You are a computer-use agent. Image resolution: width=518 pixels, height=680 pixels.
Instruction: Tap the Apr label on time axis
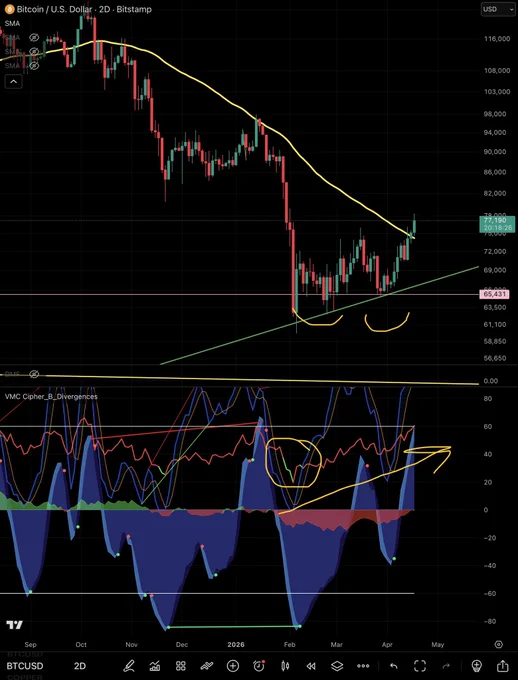[x=387, y=644]
